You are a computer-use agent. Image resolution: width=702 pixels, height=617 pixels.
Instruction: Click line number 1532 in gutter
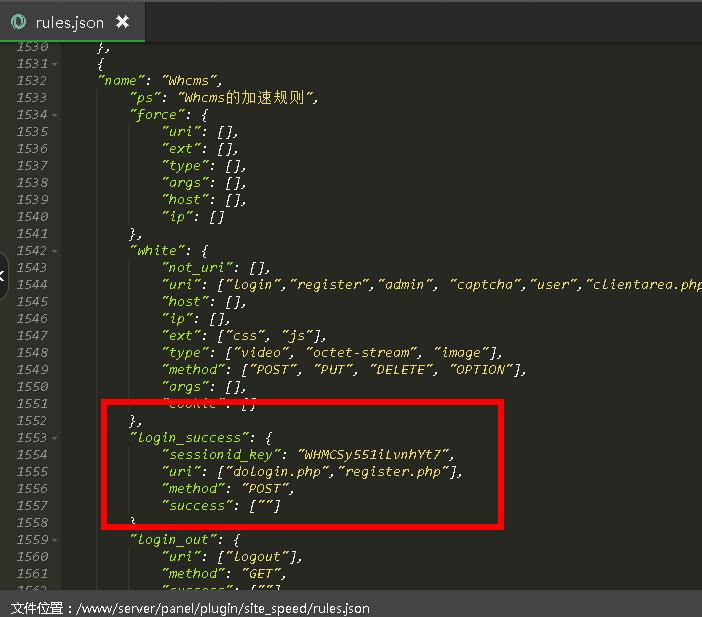tap(31, 81)
